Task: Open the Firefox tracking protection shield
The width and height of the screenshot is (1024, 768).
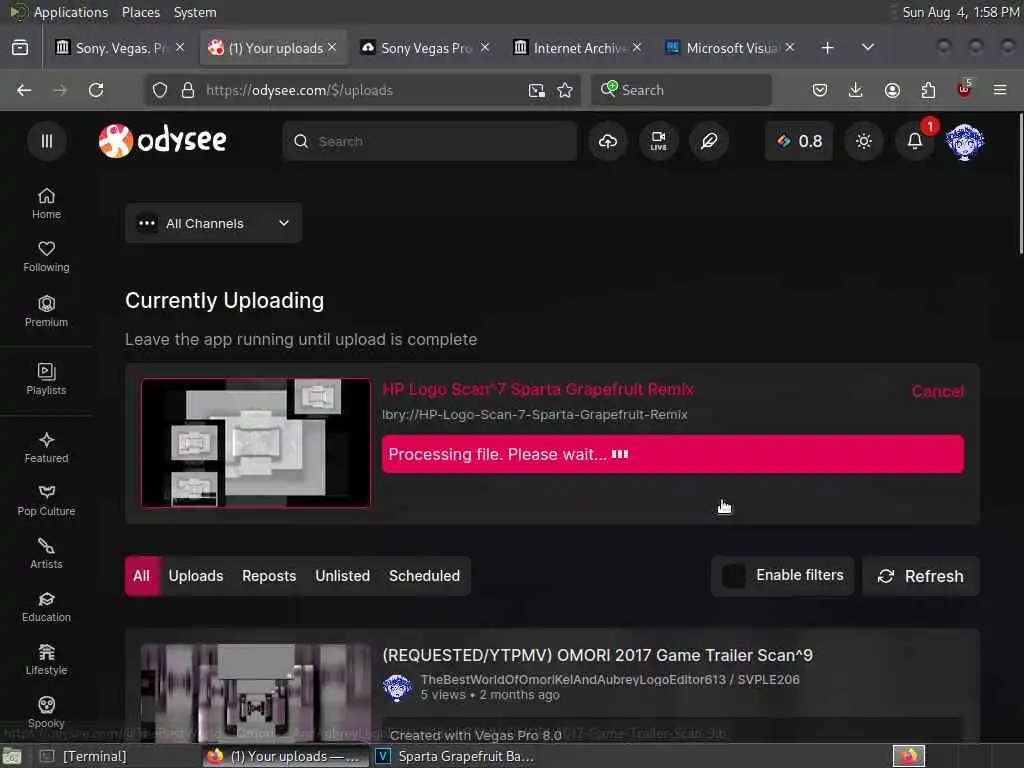Action: [x=159, y=90]
